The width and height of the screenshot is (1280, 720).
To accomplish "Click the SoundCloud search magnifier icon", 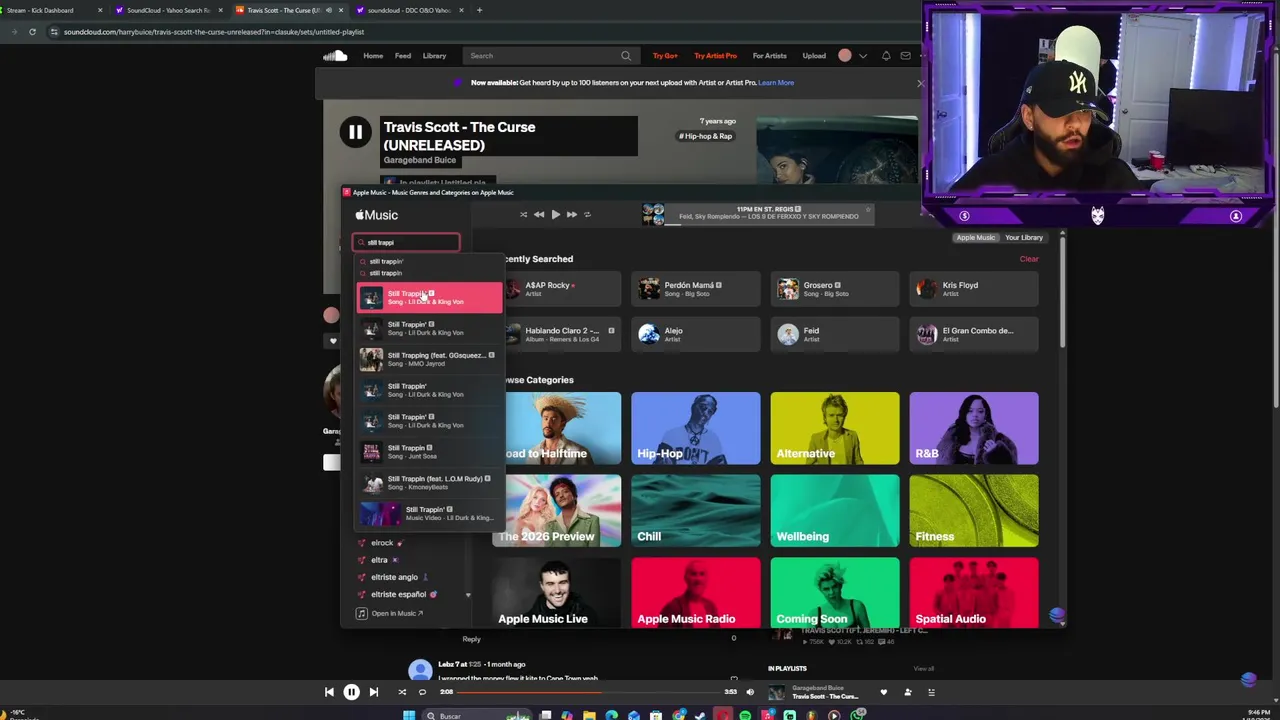I will click(x=626, y=56).
